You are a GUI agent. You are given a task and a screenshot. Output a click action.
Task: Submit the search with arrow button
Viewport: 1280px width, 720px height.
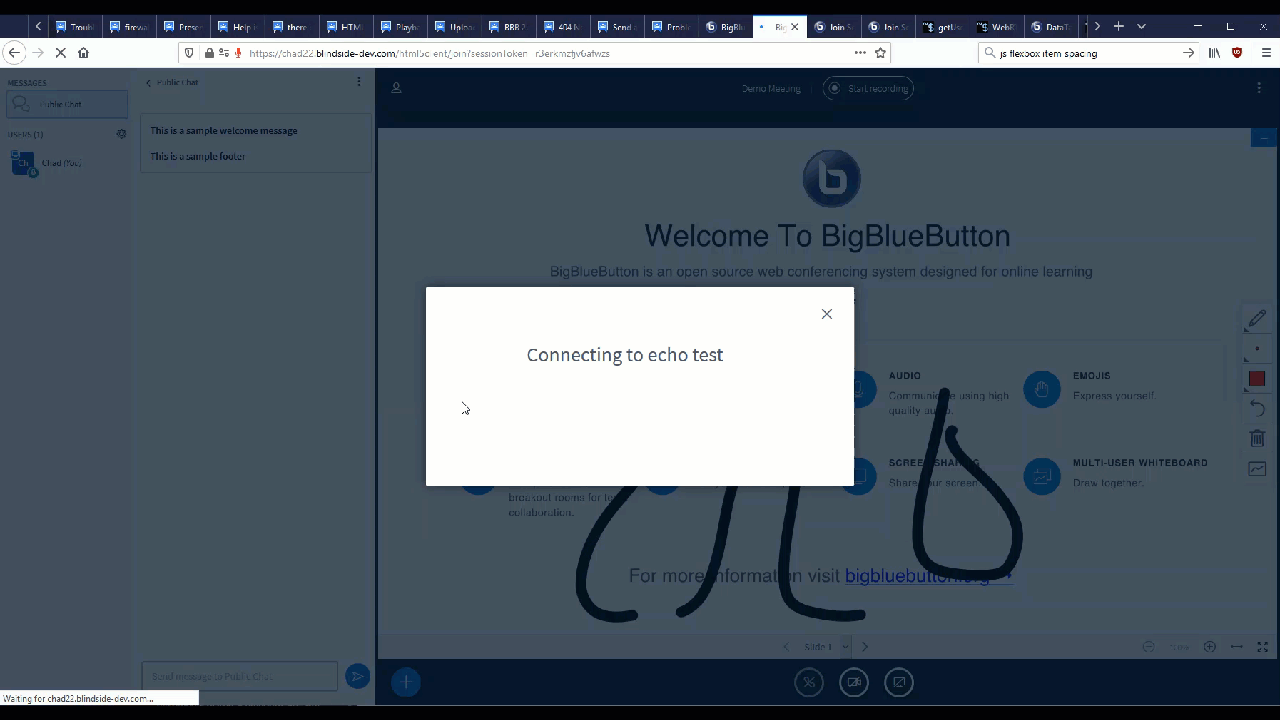(1188, 53)
